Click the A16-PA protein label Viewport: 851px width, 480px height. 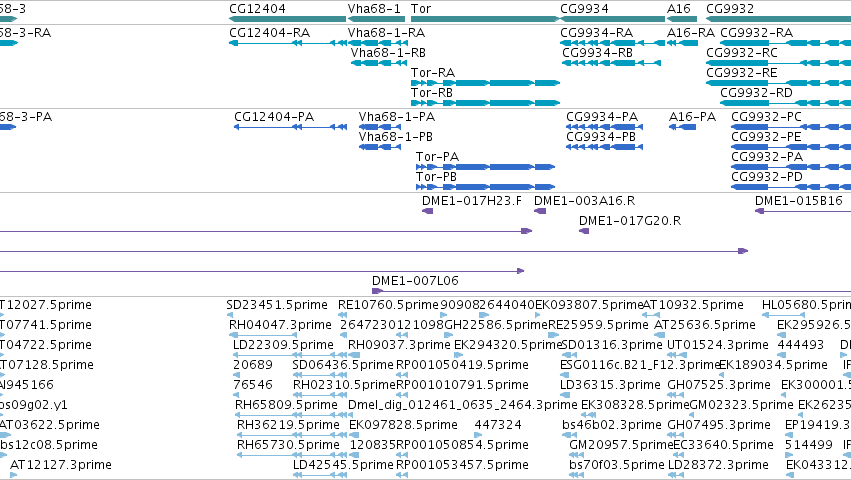click(693, 117)
